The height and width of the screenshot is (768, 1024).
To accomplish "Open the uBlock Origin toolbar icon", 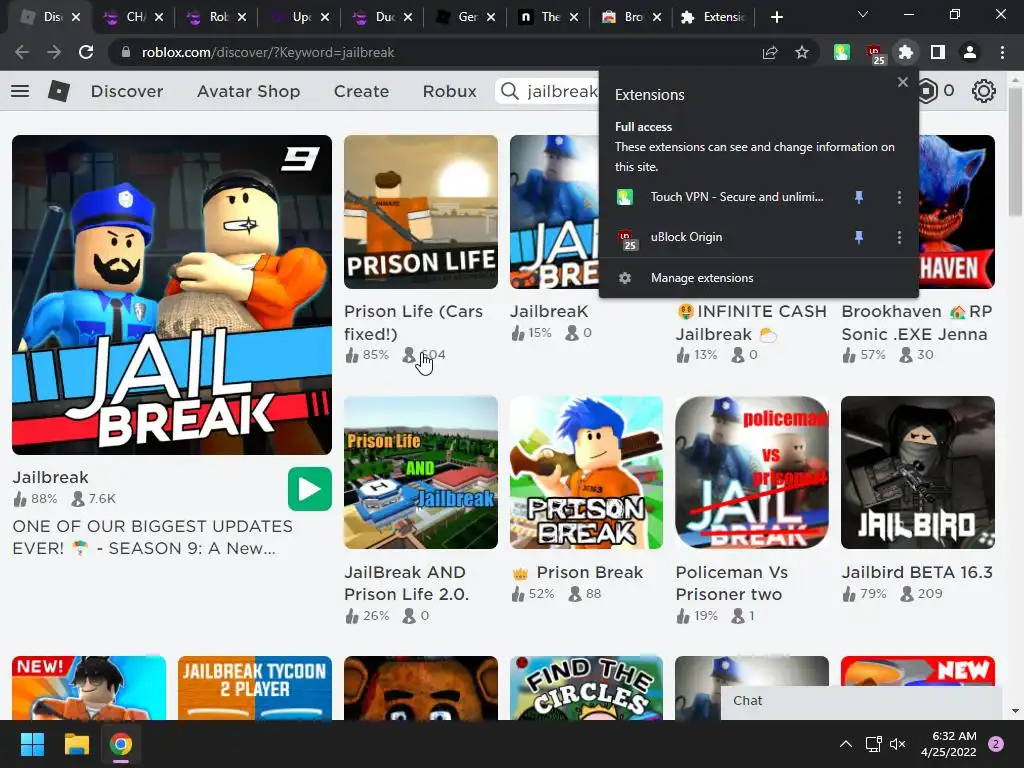I will (x=874, y=53).
